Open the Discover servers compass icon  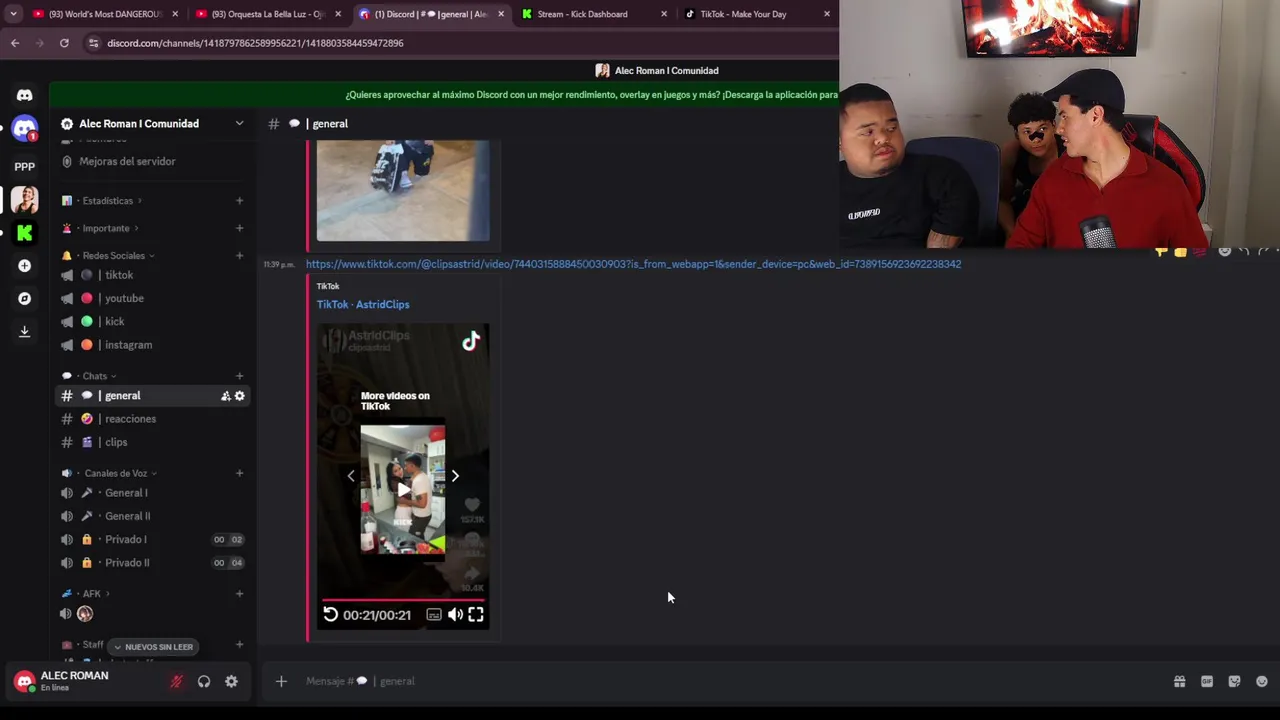(x=25, y=298)
